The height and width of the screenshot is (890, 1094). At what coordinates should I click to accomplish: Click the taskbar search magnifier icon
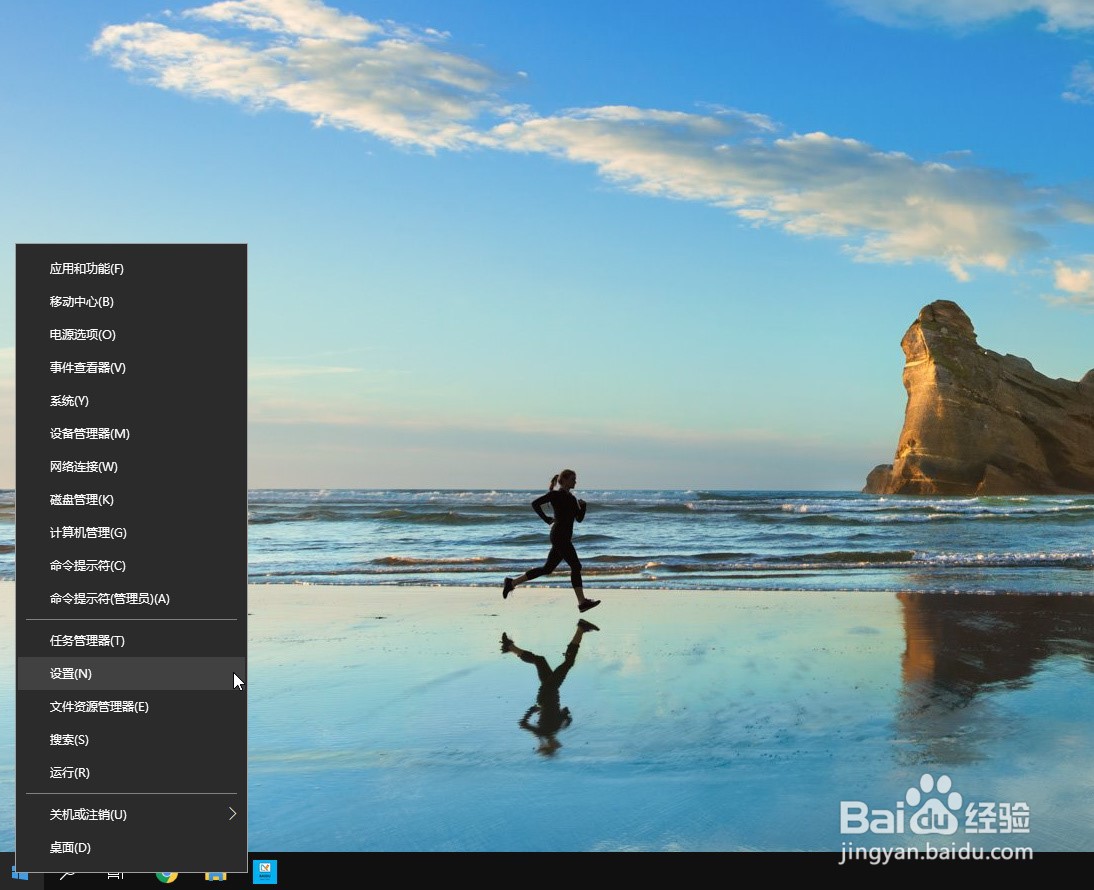68,875
